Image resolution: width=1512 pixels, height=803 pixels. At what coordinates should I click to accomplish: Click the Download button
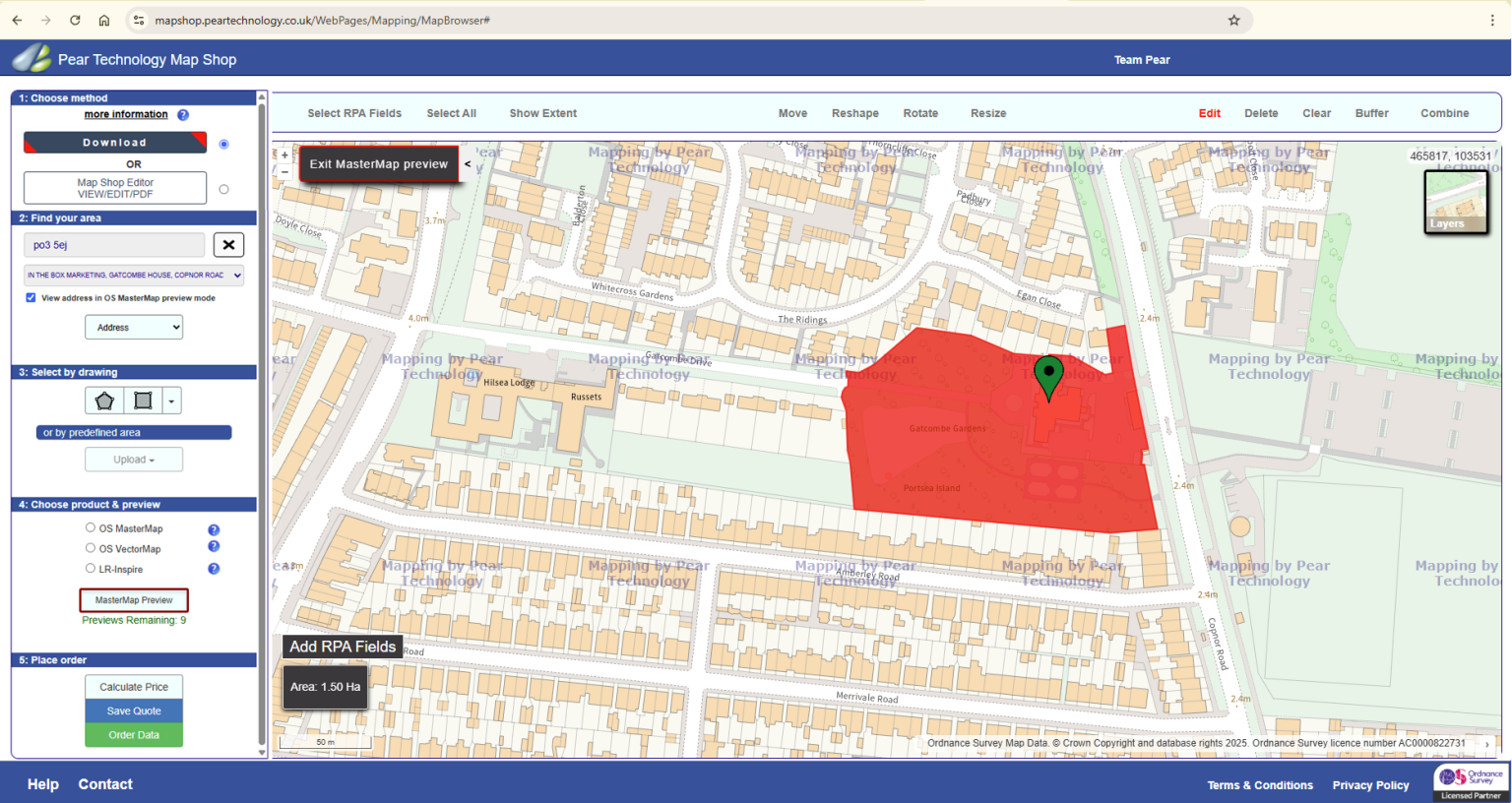(115, 143)
